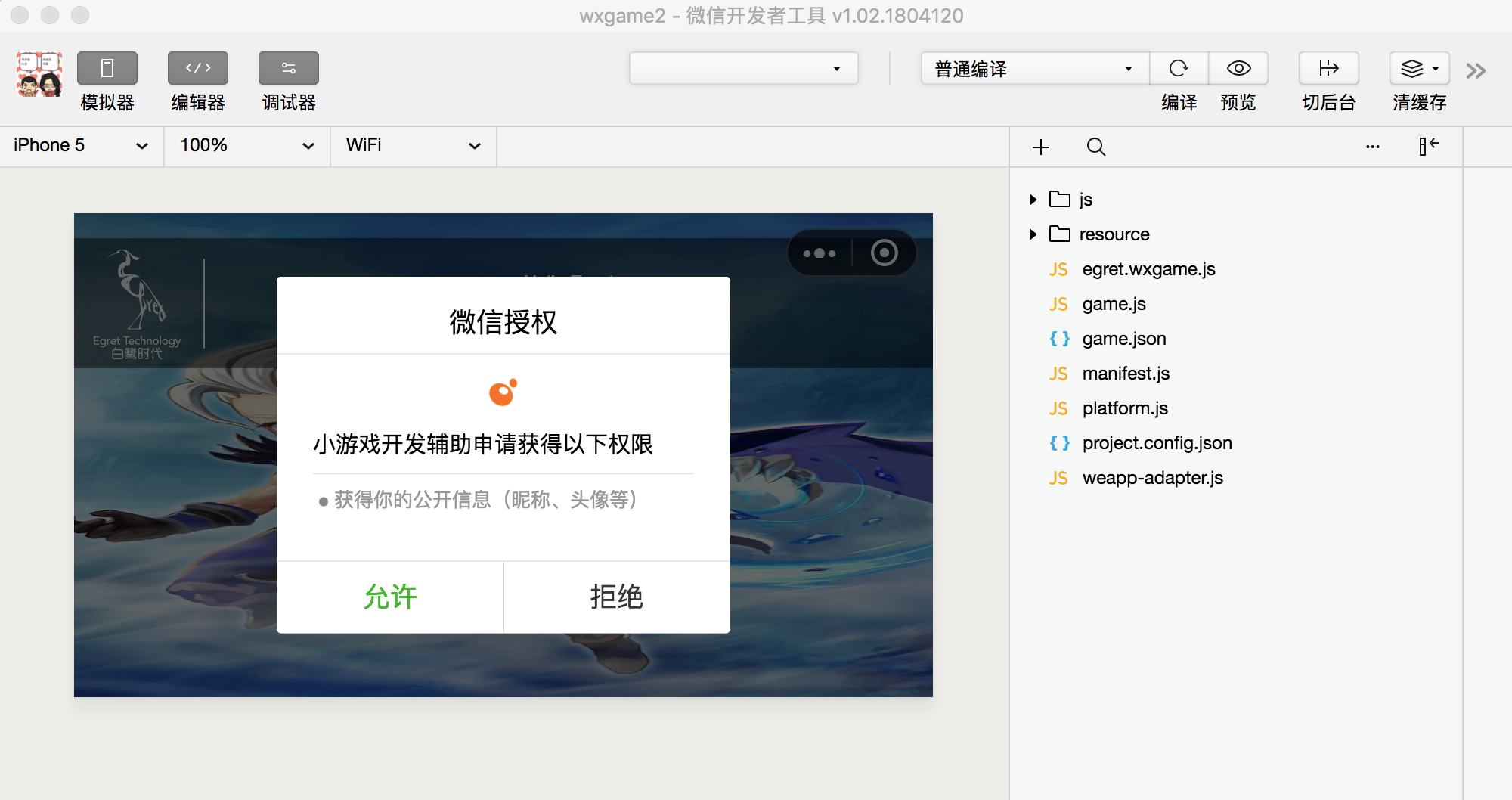1512x800 pixels.
Task: Click the file tree search icon
Action: (1095, 147)
